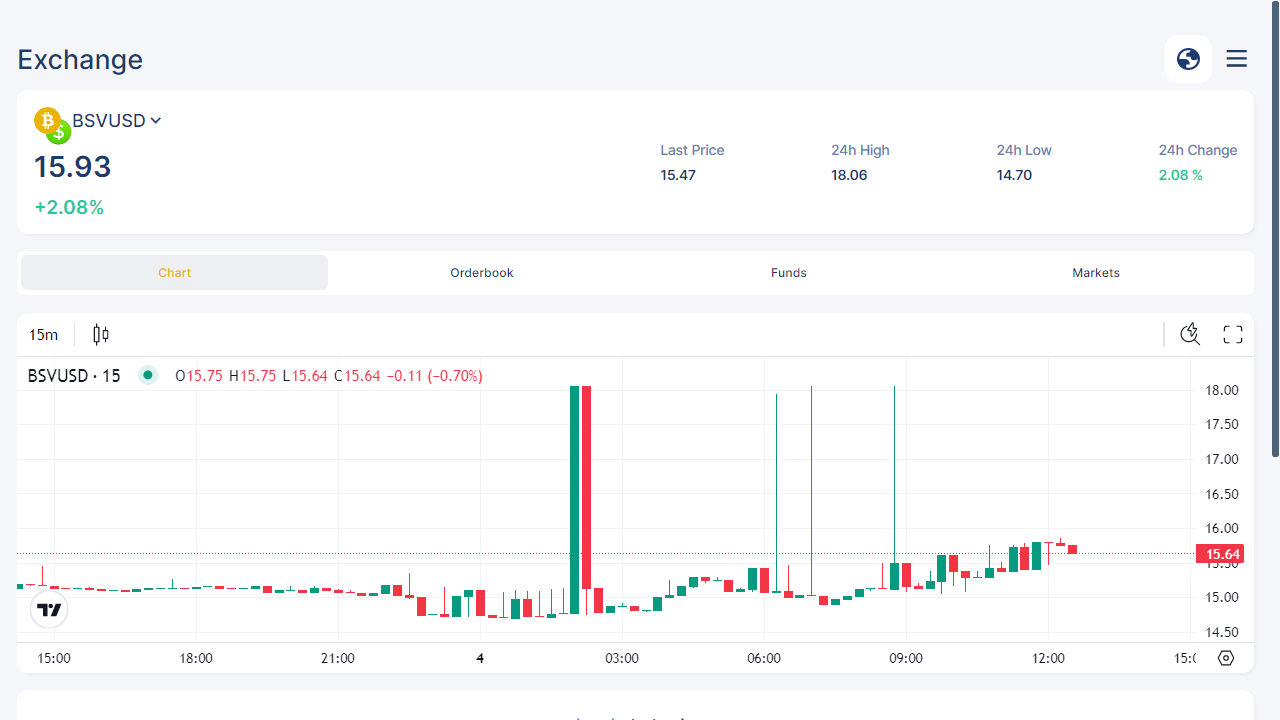The height and width of the screenshot is (720, 1280).
Task: Click the BSVUSD coin pair icon
Action: [x=52, y=125]
